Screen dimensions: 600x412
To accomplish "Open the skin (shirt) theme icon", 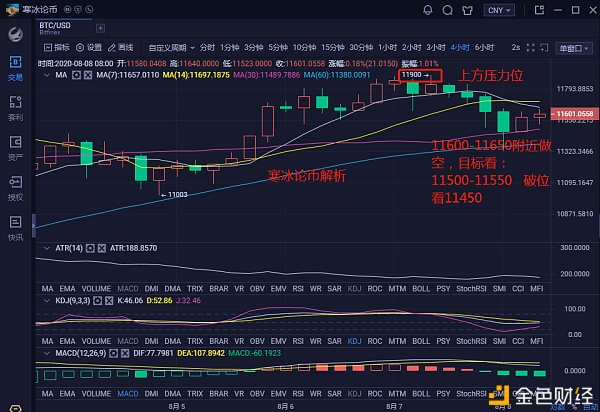I will 468,10.
